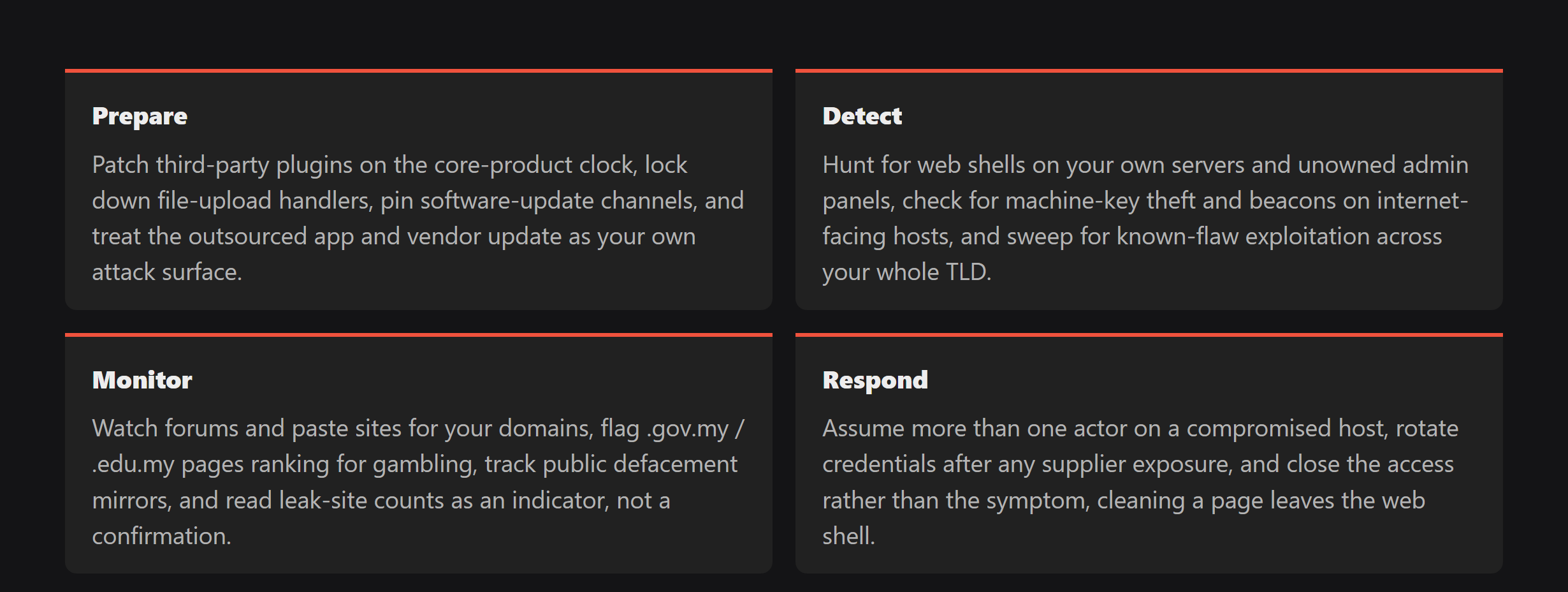The image size is (1568, 592).
Task: Select the Respond card heading
Action: tap(875, 381)
